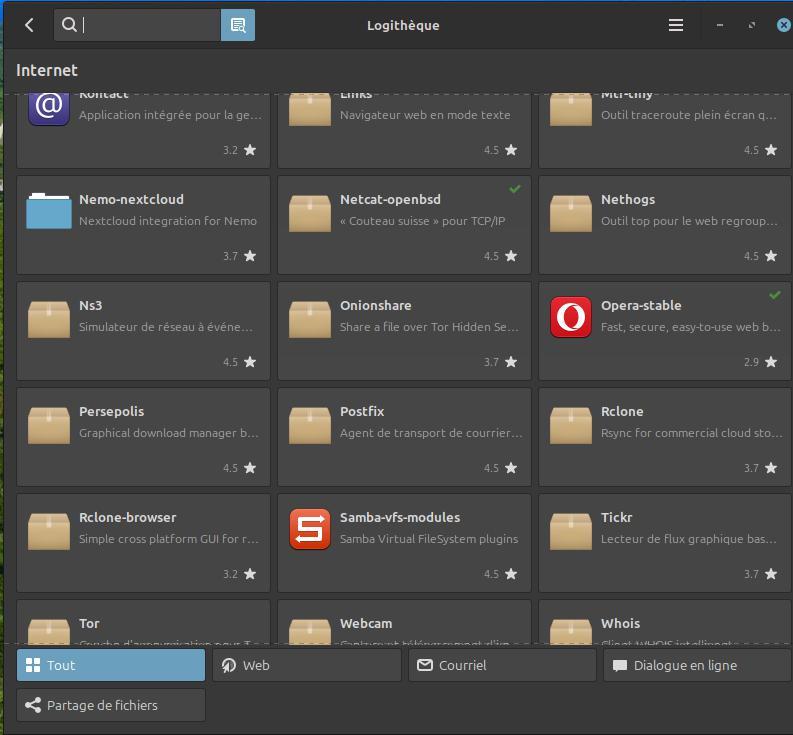793x735 pixels.
Task: Open the Persepolis title
Action: [111, 411]
